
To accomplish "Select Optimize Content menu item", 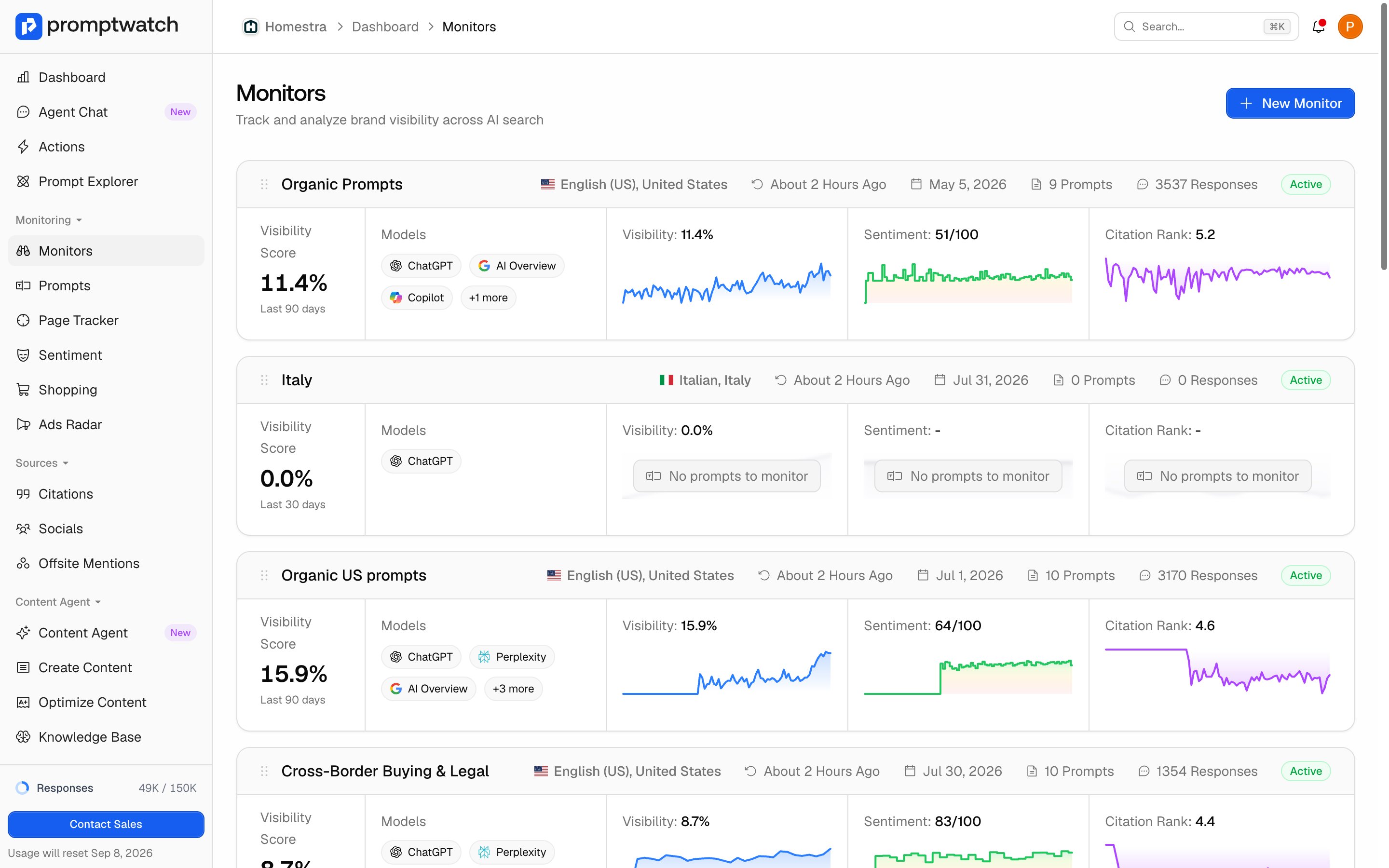I will 106,702.
